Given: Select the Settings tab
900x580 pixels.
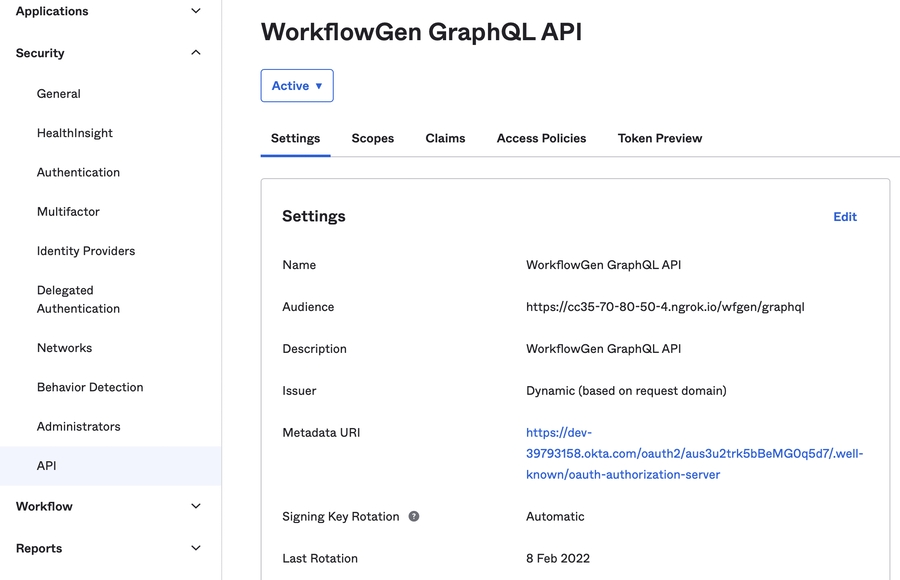Looking at the screenshot, I should [295, 138].
